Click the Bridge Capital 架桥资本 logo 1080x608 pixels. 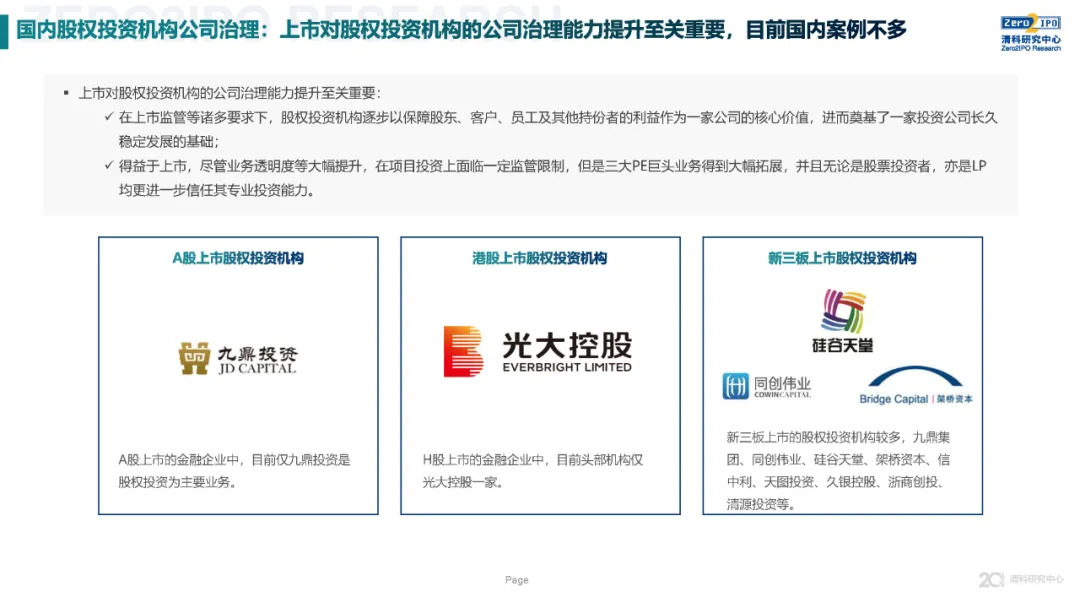pos(916,386)
